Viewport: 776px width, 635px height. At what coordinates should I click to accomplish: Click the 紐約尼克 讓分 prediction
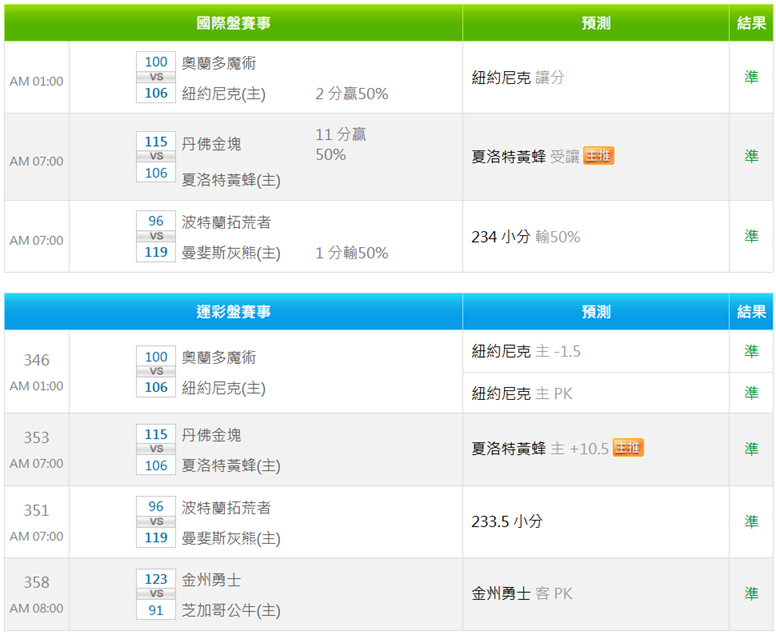[518, 77]
